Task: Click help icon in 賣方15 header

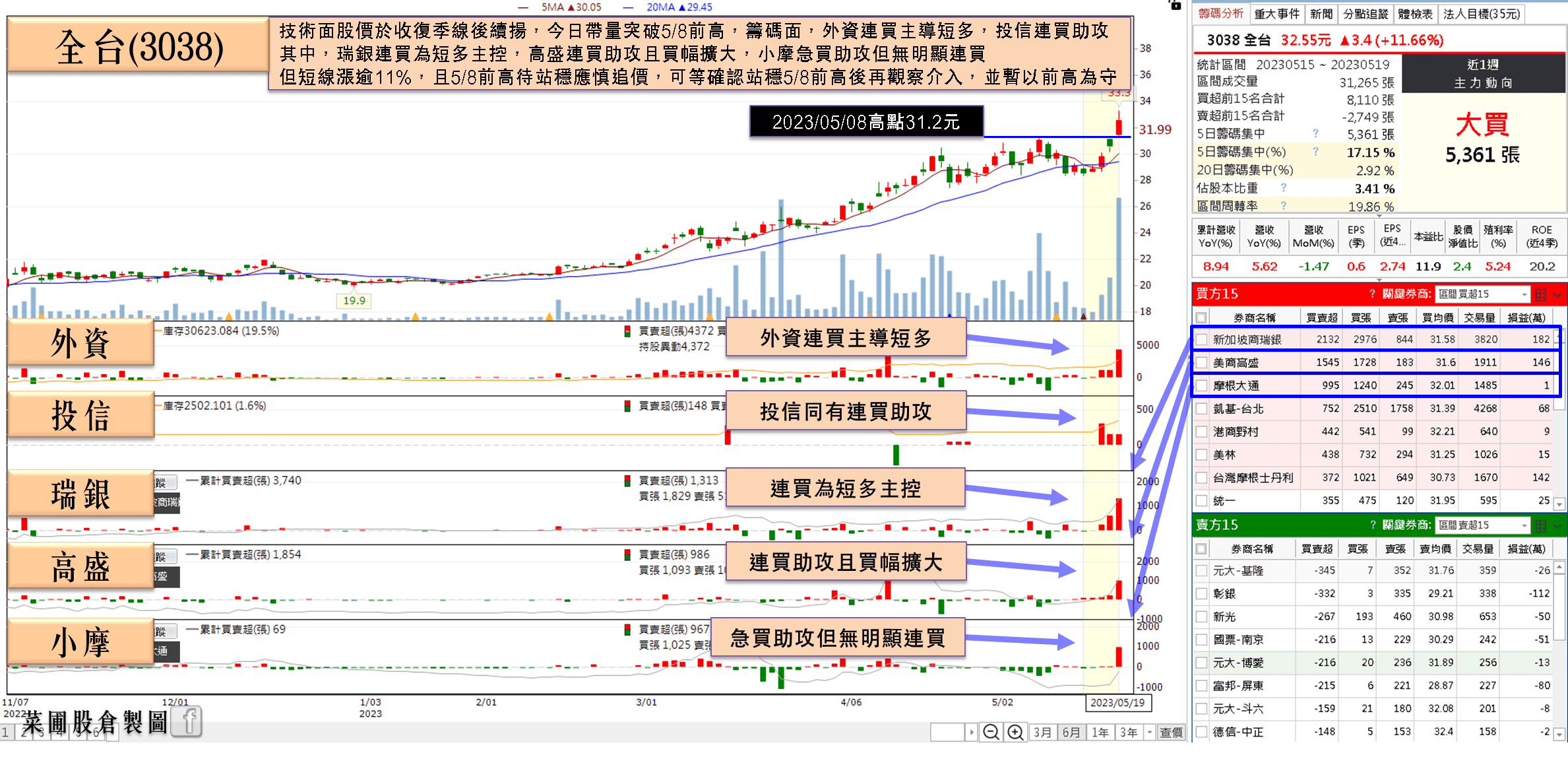Action: click(x=1373, y=525)
